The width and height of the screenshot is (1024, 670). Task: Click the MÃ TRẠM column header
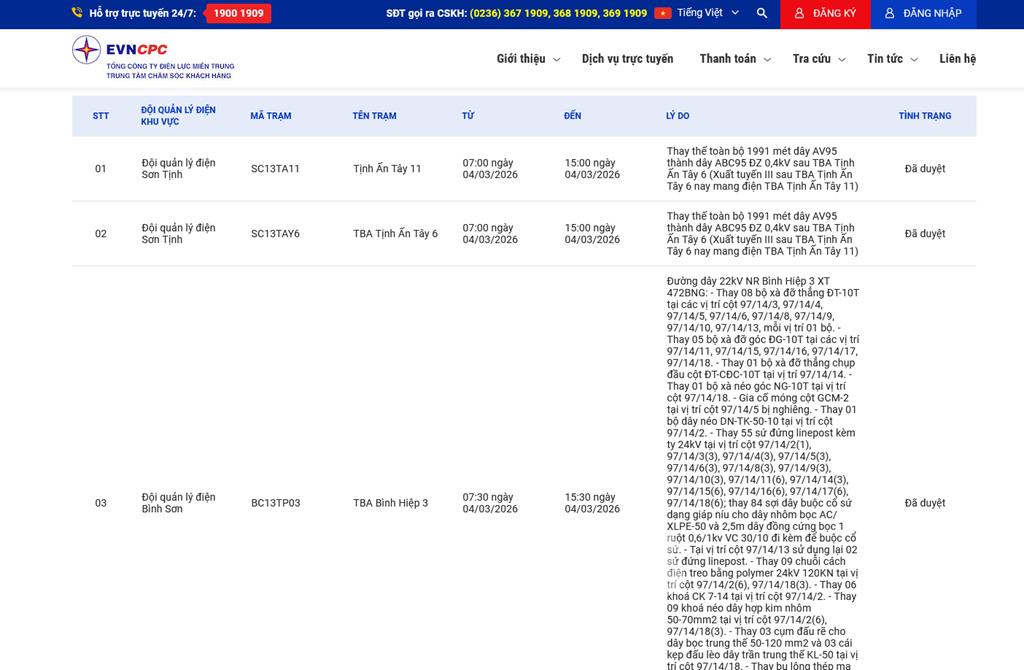pyautogui.click(x=271, y=116)
